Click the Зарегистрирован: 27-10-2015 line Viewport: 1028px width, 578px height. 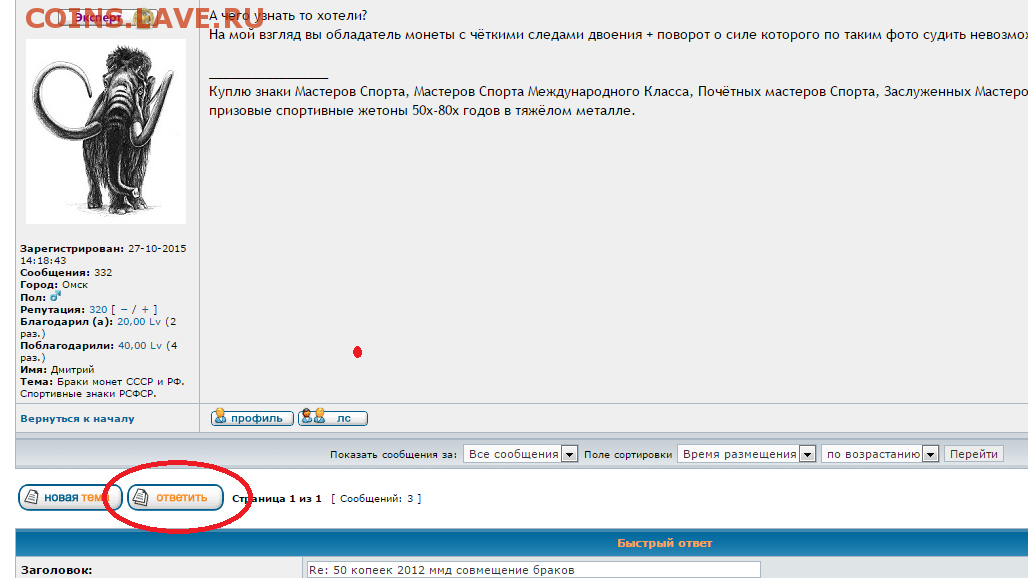coord(103,249)
